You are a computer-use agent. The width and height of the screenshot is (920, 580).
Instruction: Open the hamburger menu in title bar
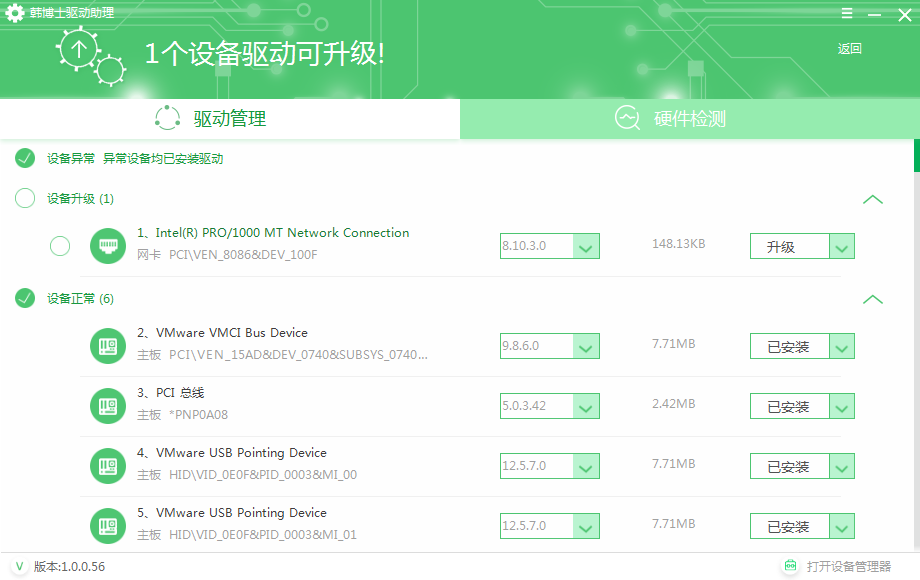847,13
